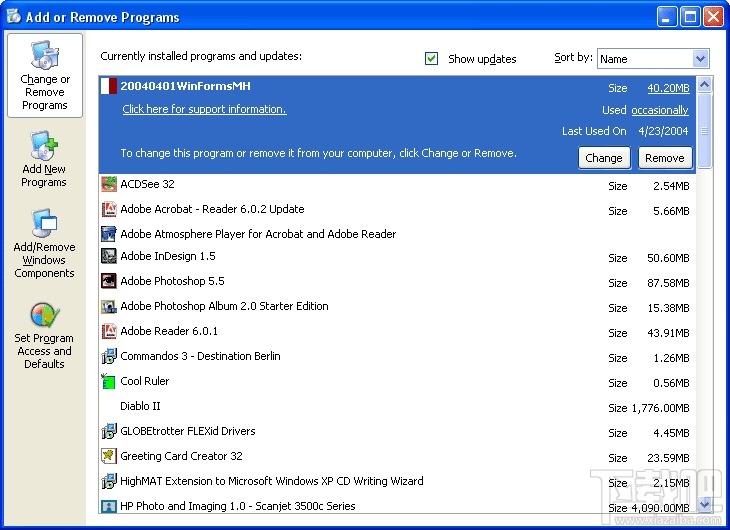Select Diablo II in program list
730x530 pixels.
pos(140,407)
